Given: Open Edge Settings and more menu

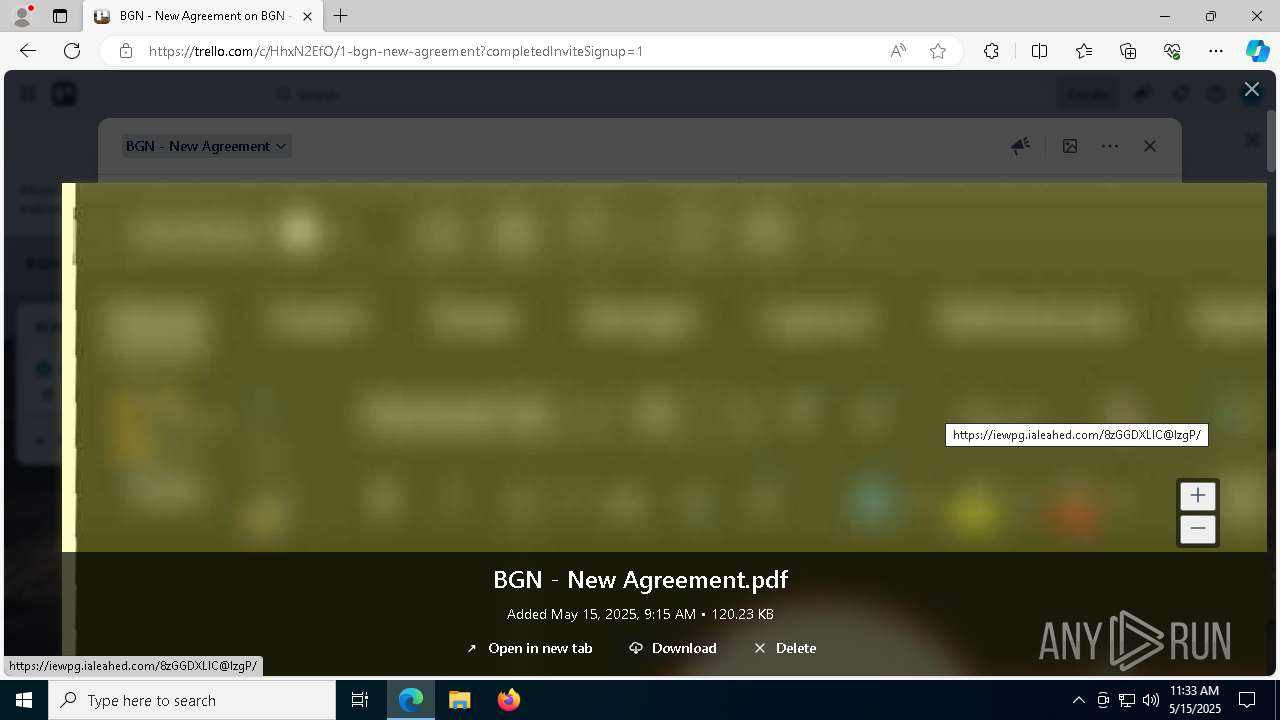Looking at the screenshot, I should pyautogui.click(x=1216, y=51).
